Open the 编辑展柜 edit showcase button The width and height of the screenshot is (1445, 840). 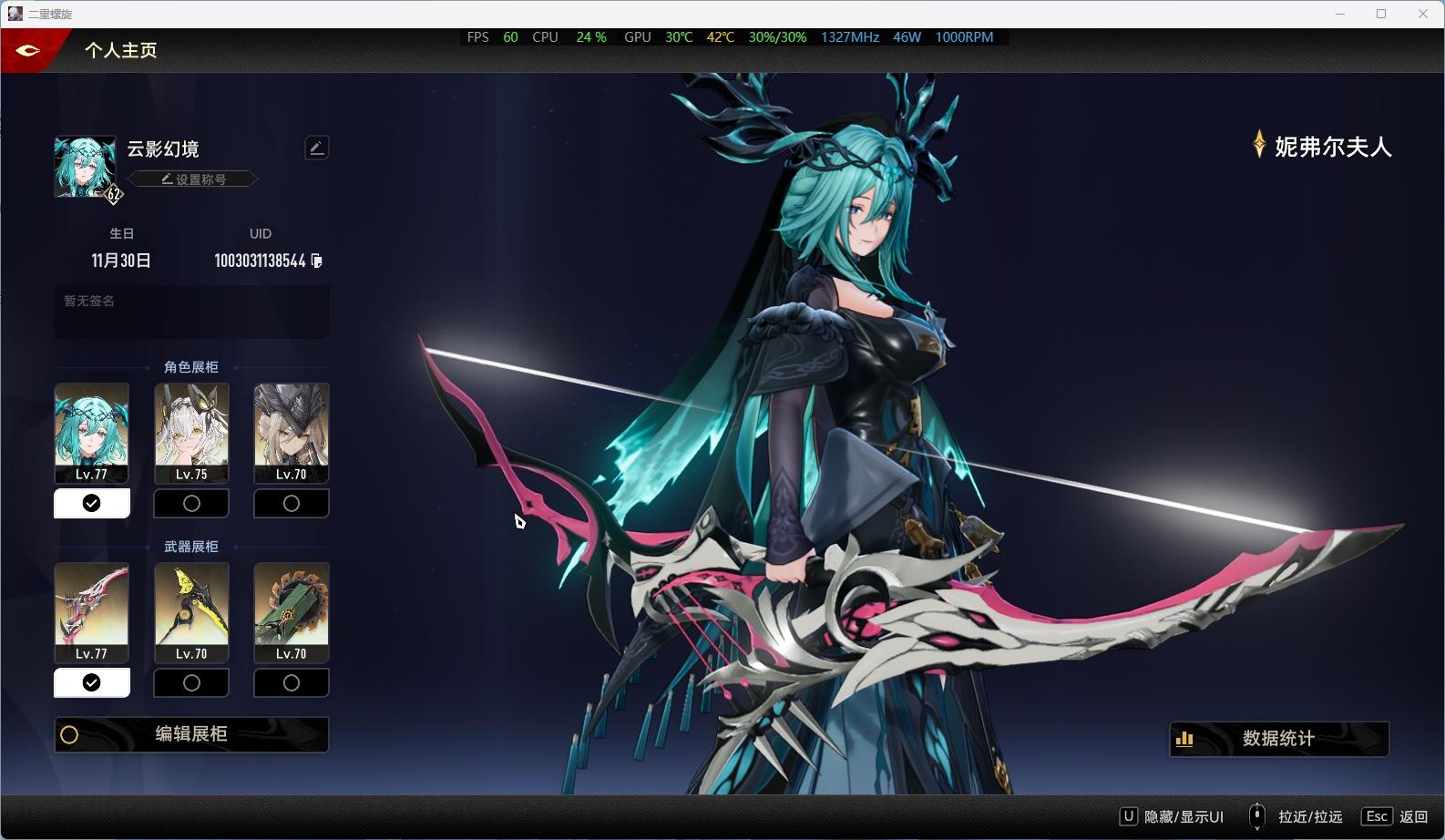(191, 734)
